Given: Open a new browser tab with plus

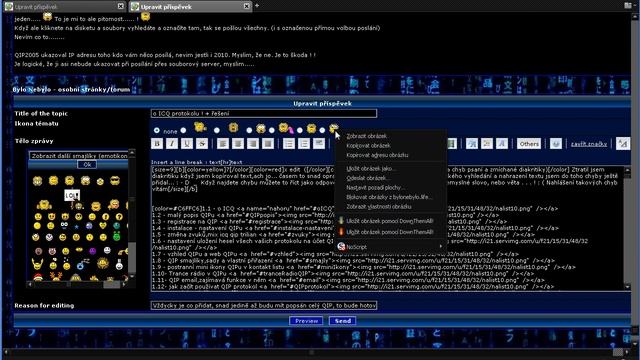Looking at the screenshot, I should (x=257, y=6).
